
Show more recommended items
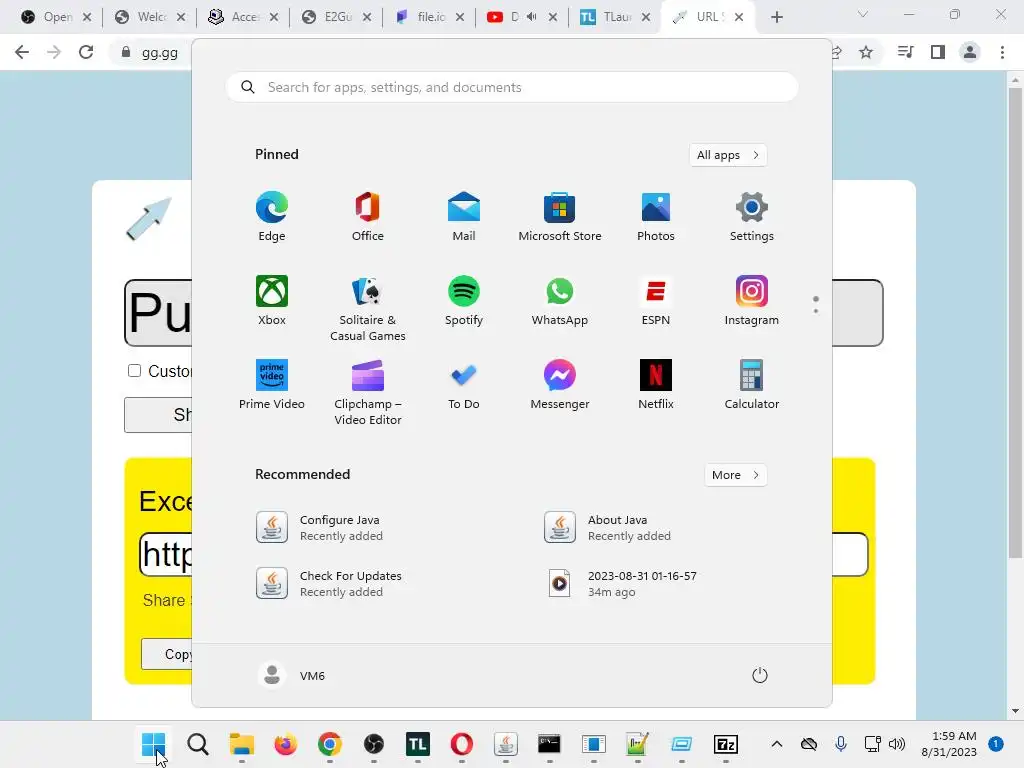point(735,475)
